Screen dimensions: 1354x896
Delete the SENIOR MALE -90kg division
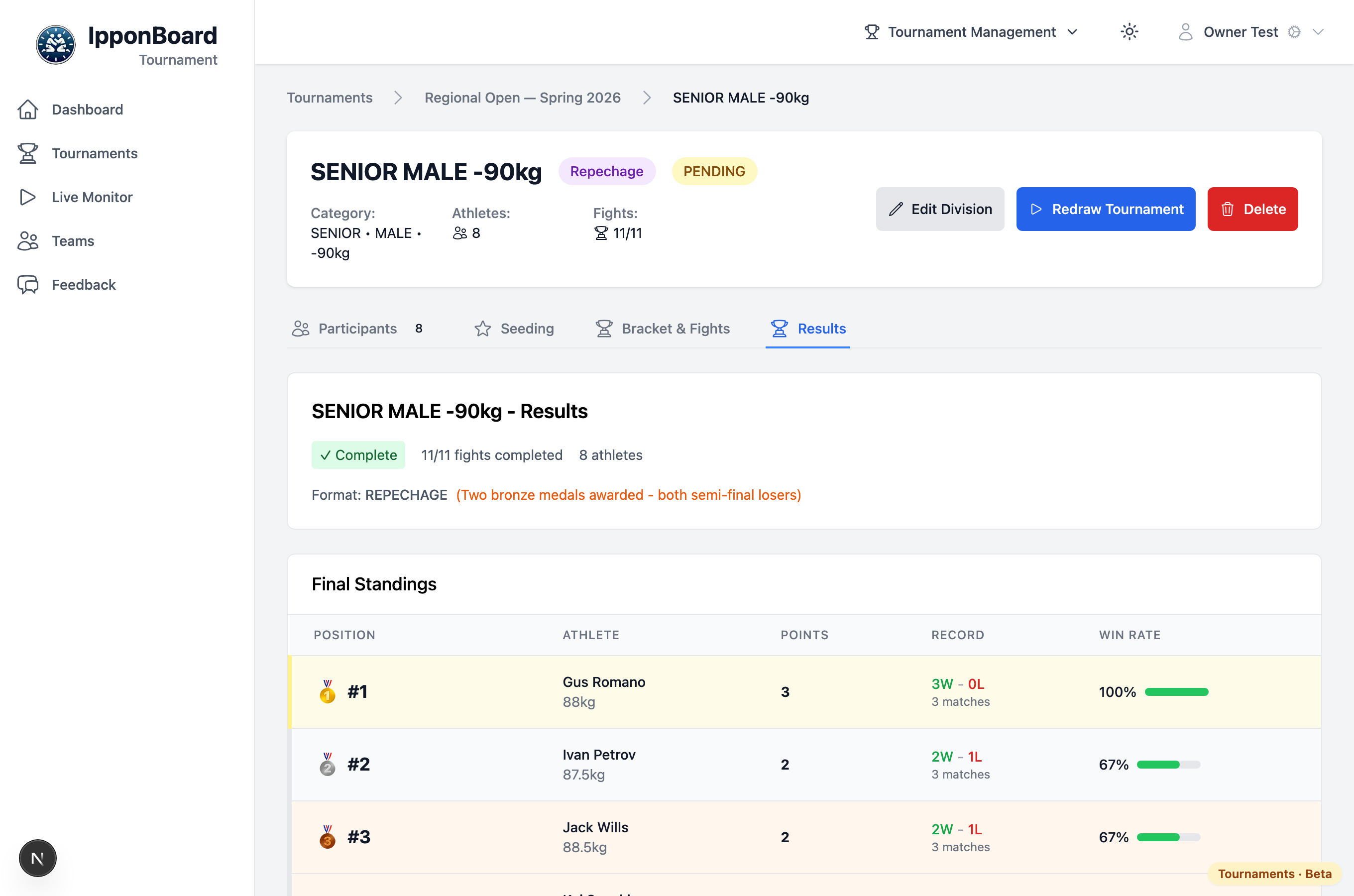point(1252,209)
